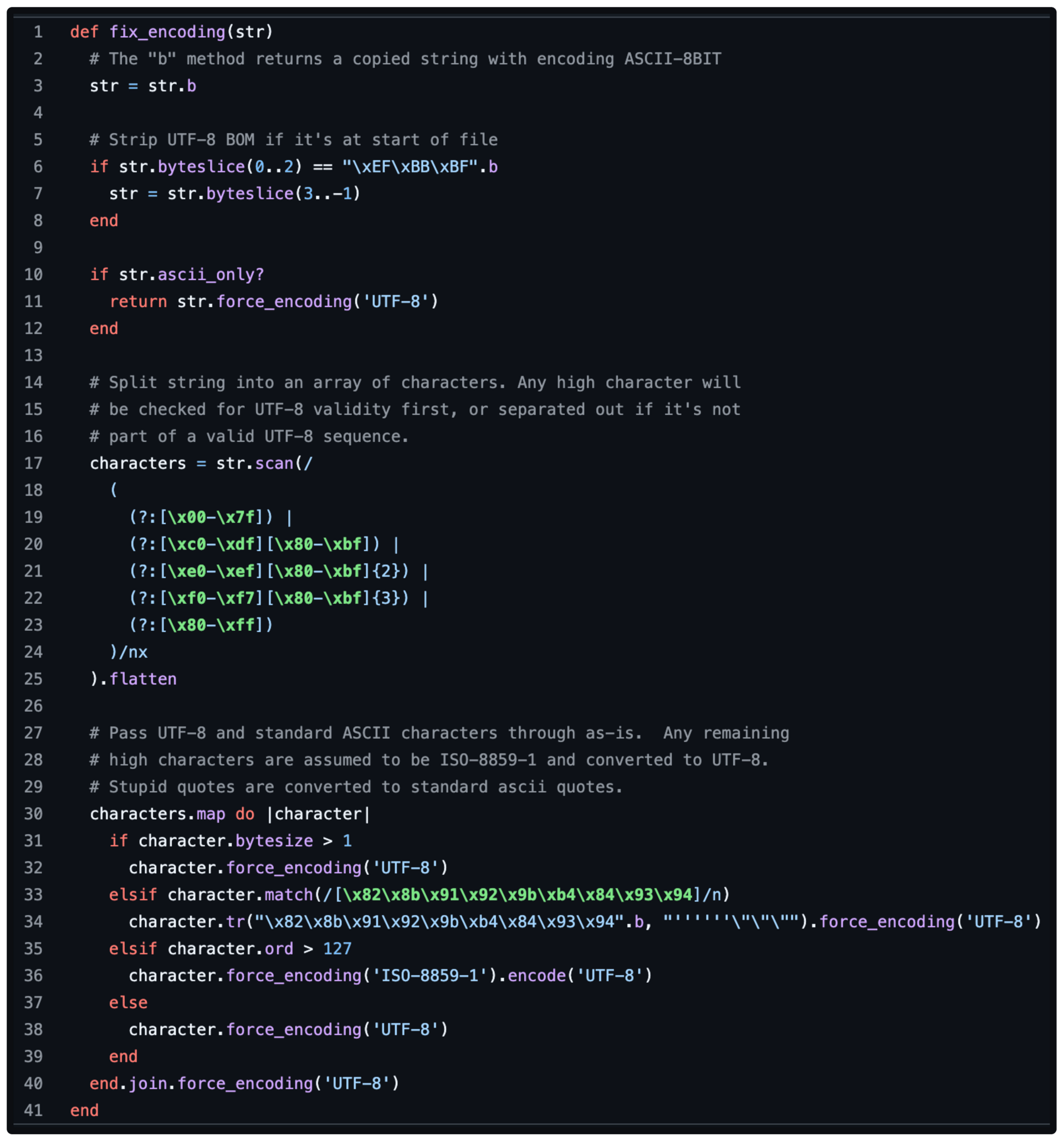
Task: Click the encode method on line 36
Action: coord(537,976)
